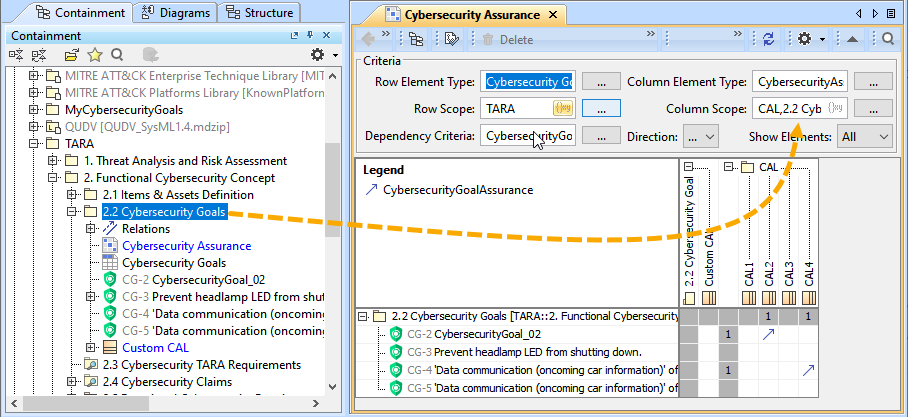This screenshot has height=417, width=908.
Task: Click the collapse criteria up-arrow icon
Action: 851,39
